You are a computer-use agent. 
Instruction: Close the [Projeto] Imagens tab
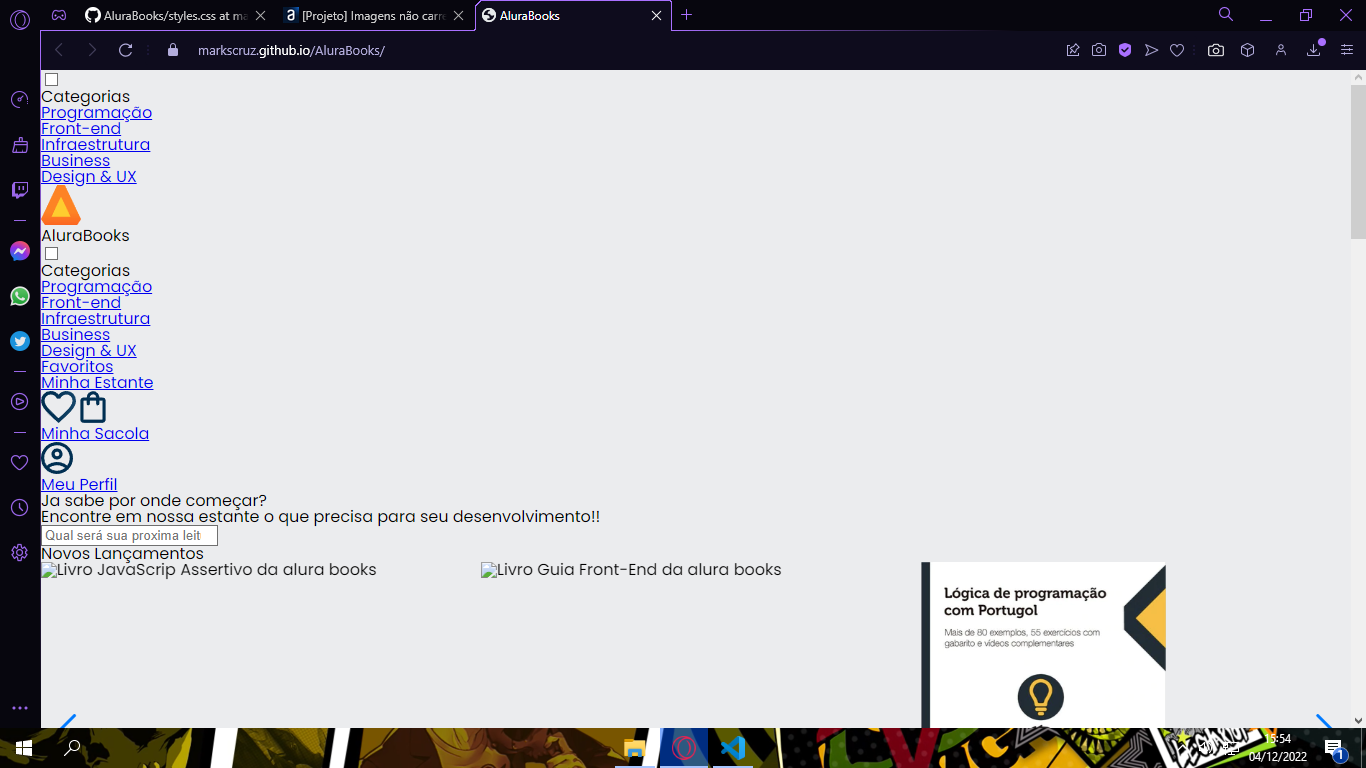pyautogui.click(x=458, y=15)
